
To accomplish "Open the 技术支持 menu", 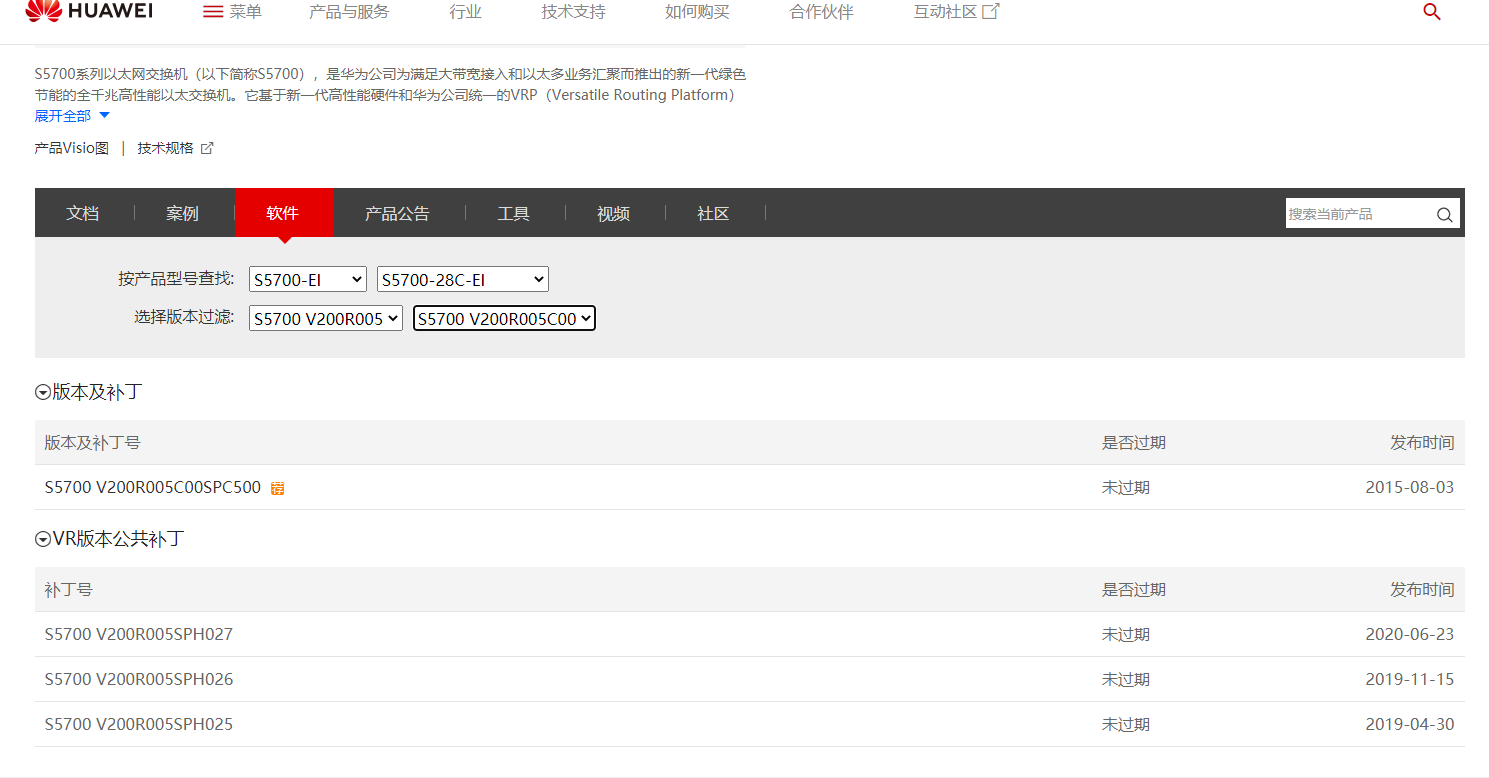I will [573, 11].
